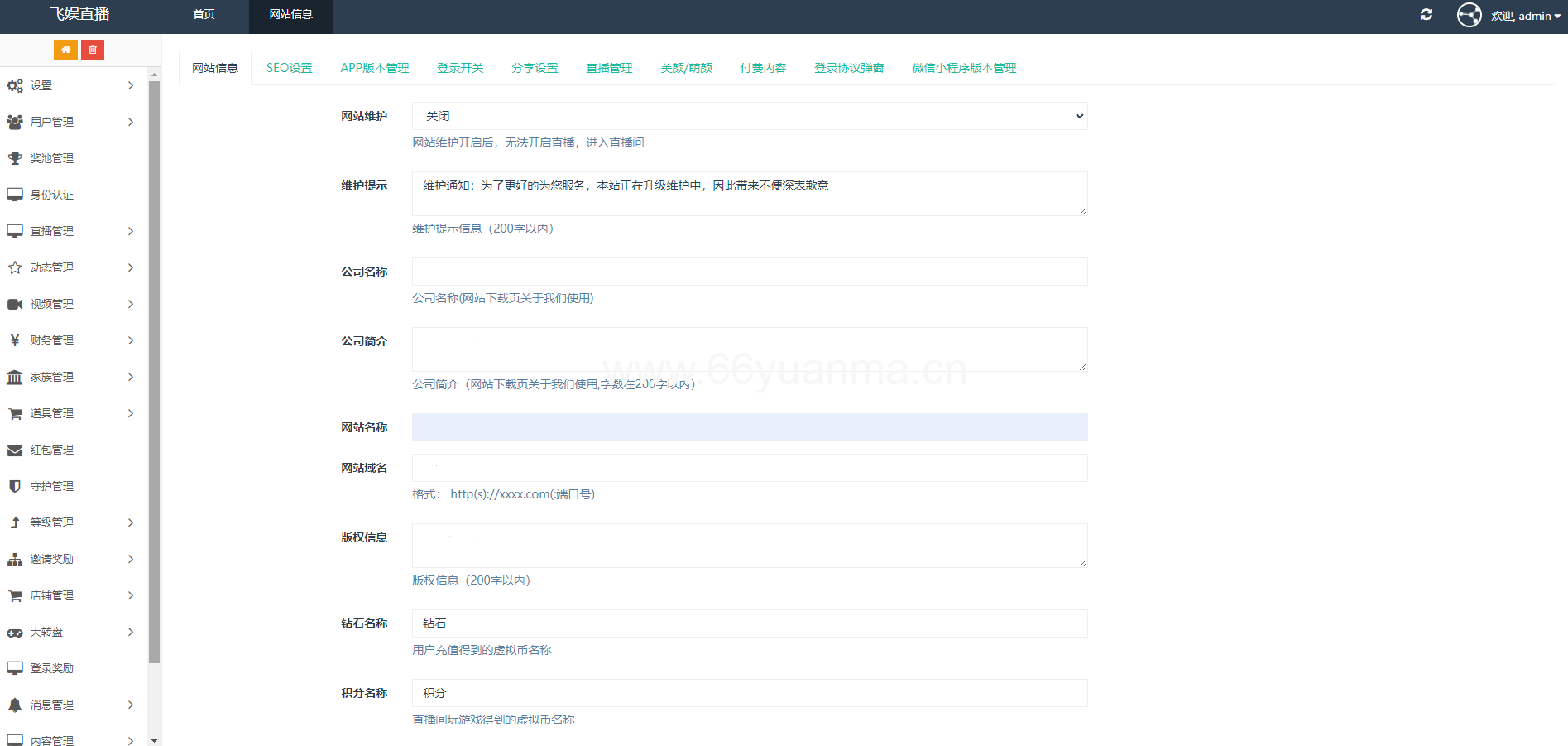Click the yen icon beside 财务管理
This screenshot has width=1568, height=746.
(15, 340)
